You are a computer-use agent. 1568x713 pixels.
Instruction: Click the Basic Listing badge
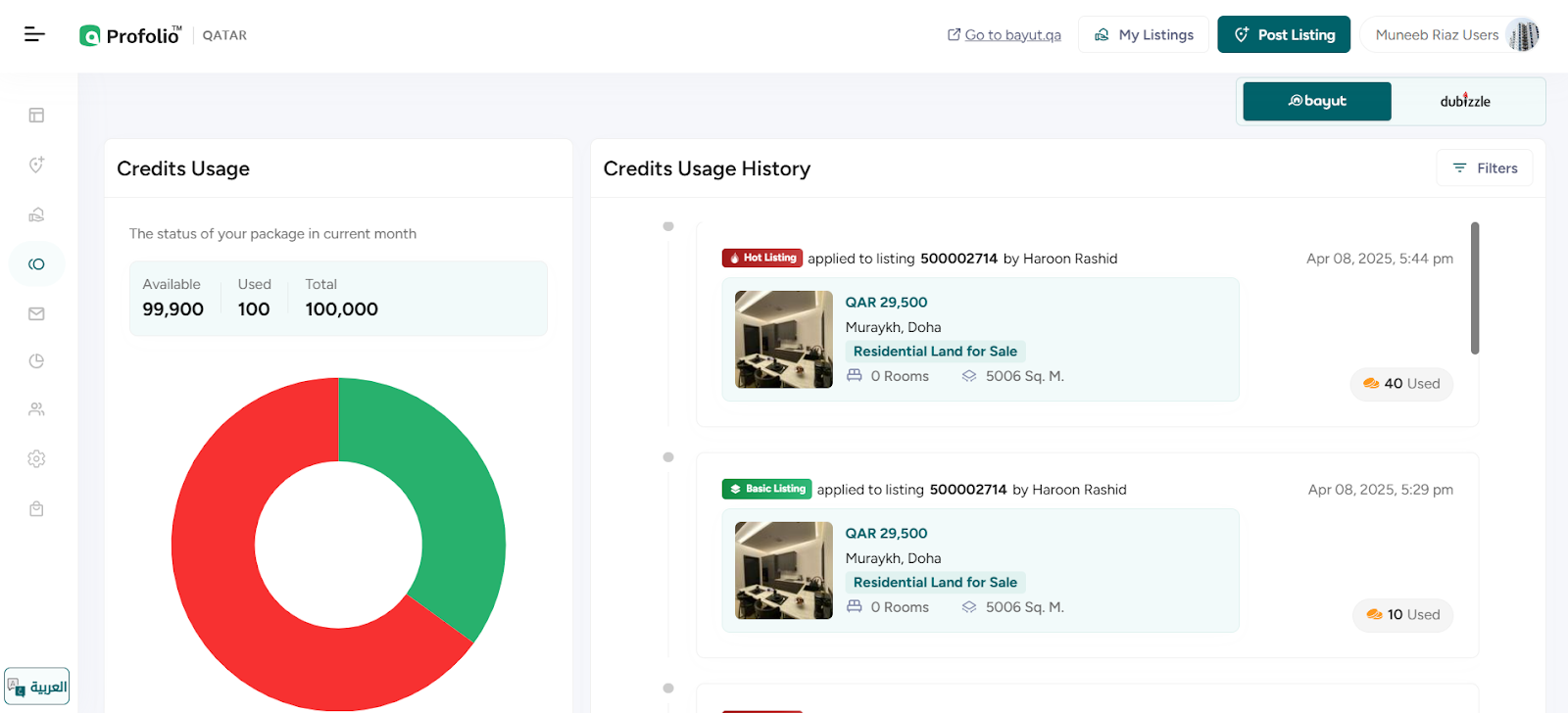coord(767,489)
